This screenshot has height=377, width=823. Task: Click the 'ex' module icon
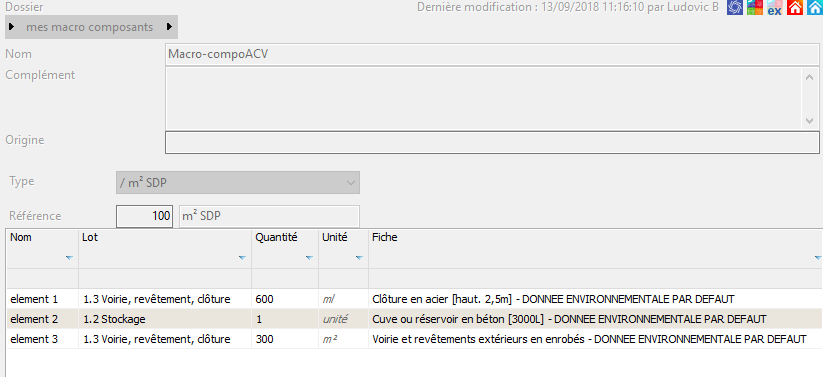click(775, 7)
